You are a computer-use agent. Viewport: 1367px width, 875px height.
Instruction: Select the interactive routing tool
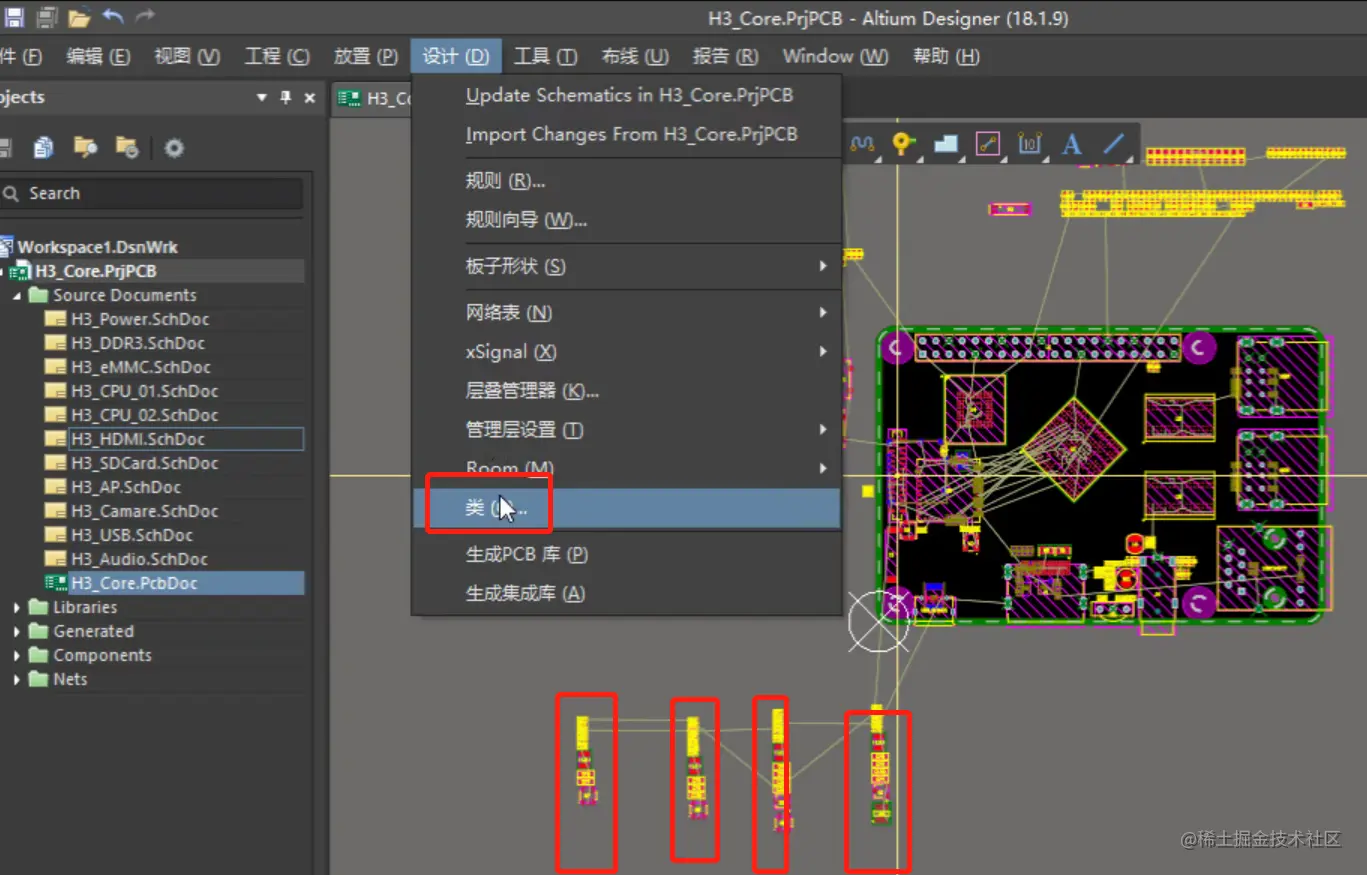(988, 144)
